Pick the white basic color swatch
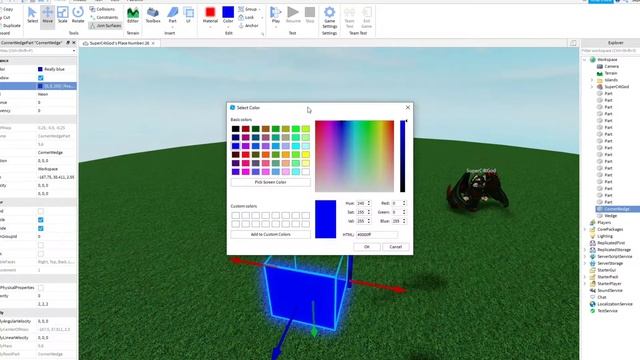The image size is (640, 360). pyautogui.click(x=305, y=172)
